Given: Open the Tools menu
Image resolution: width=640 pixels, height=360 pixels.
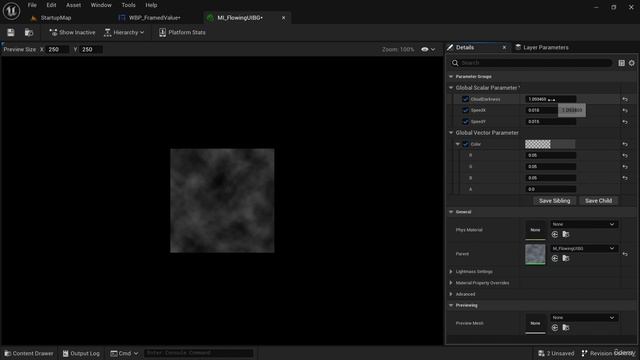Looking at the screenshot, I should point(128,5).
